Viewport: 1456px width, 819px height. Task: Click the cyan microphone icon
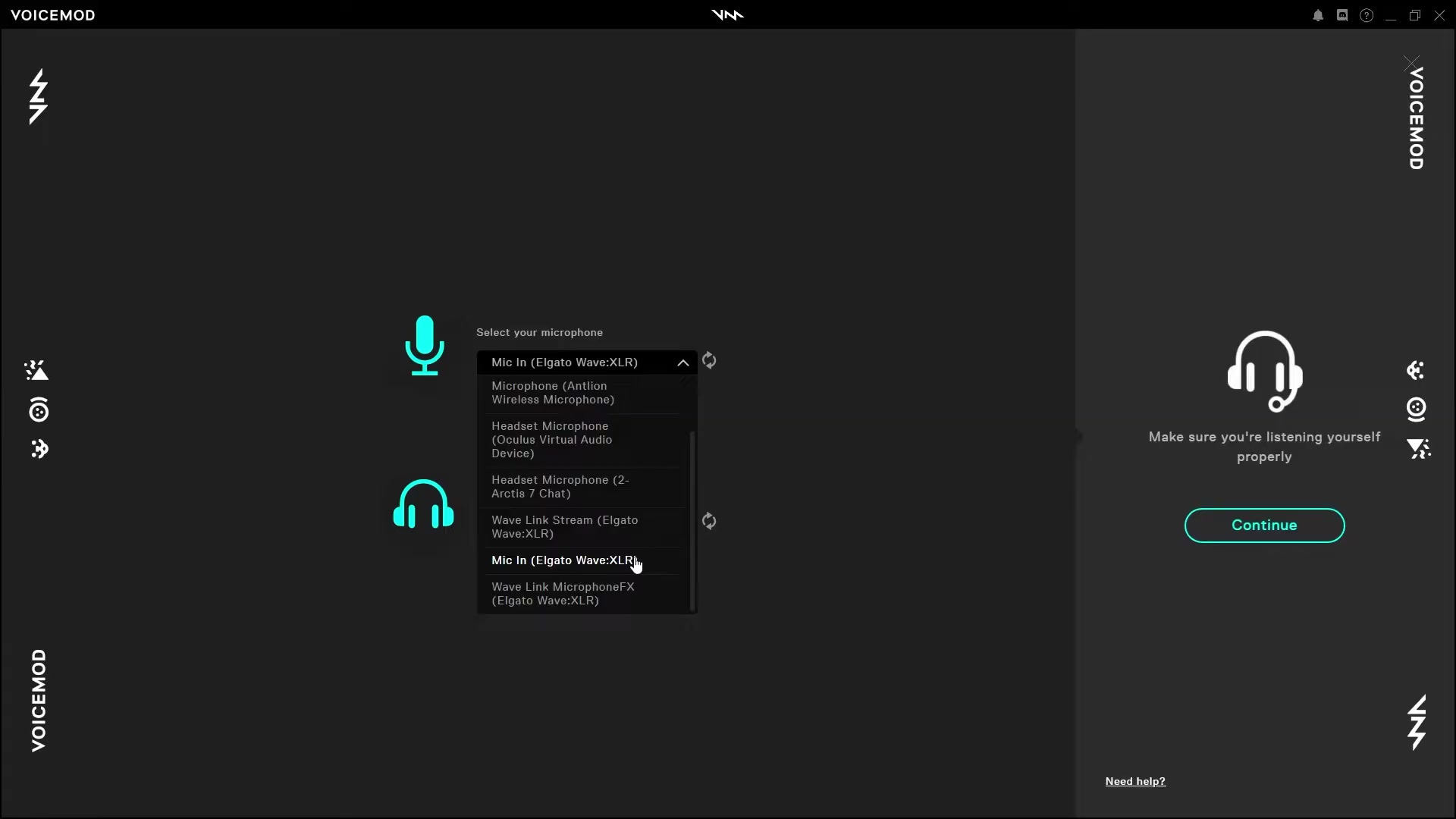click(425, 345)
